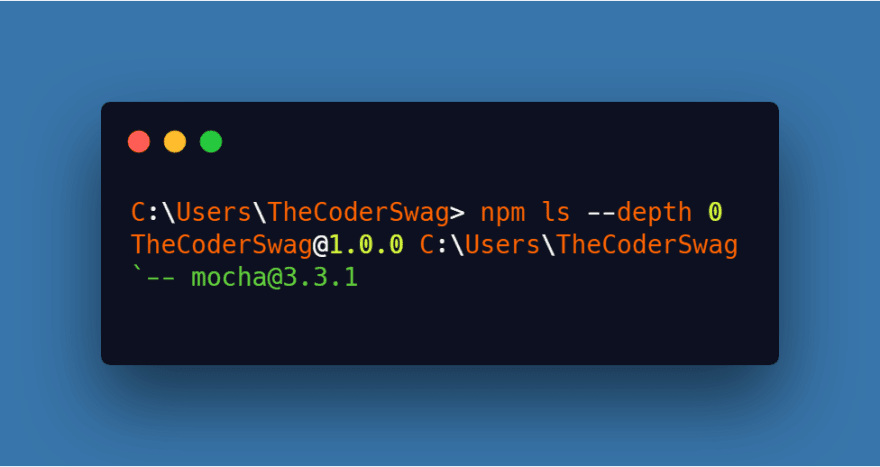The width and height of the screenshot is (880, 467).
Task: Click the 1.0.0 version number
Action: [366, 245]
